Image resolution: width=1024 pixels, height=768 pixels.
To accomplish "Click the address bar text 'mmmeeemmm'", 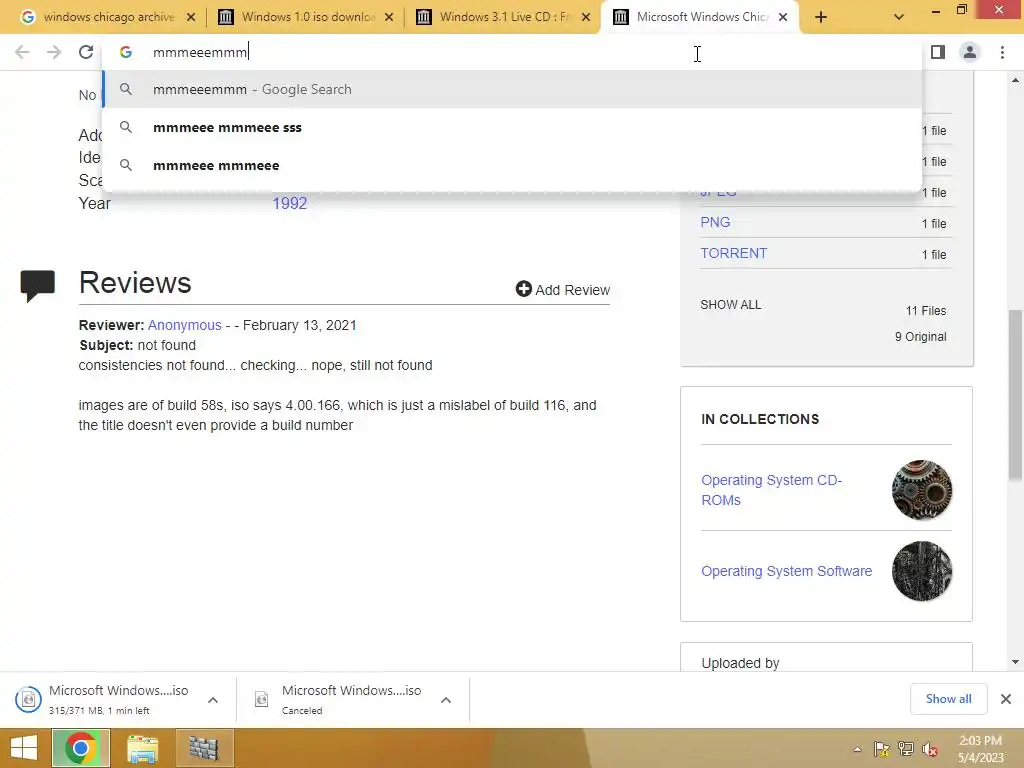I will [x=200, y=52].
